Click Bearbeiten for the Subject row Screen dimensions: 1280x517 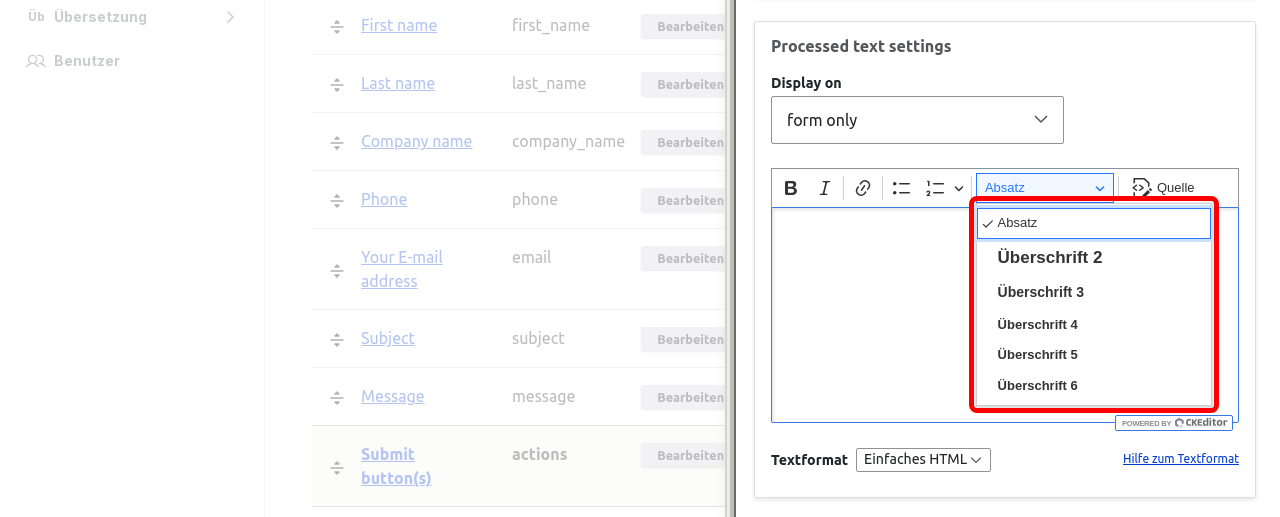pos(684,340)
